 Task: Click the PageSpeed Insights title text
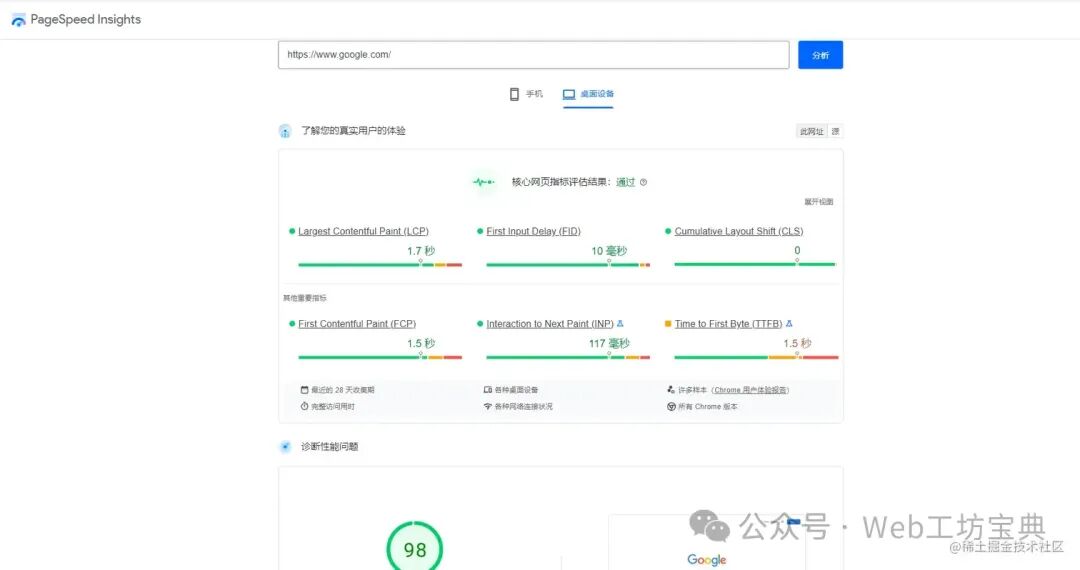pyautogui.click(x=85, y=19)
